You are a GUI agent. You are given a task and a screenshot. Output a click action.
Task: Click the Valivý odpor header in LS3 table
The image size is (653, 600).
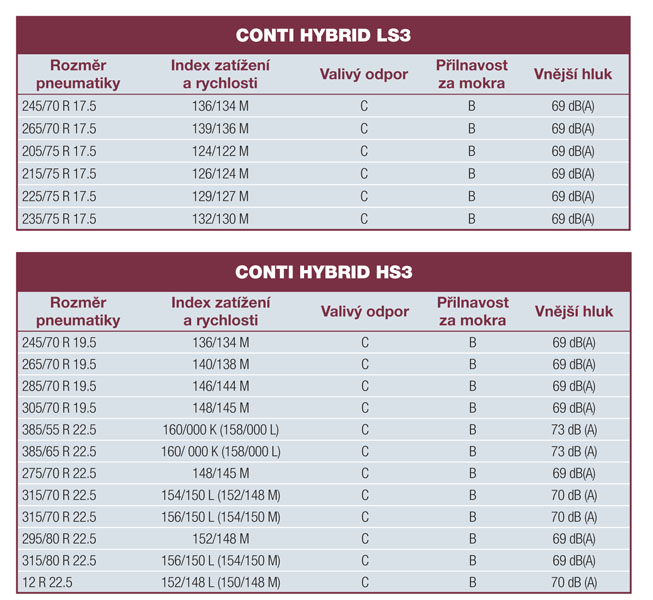click(364, 75)
